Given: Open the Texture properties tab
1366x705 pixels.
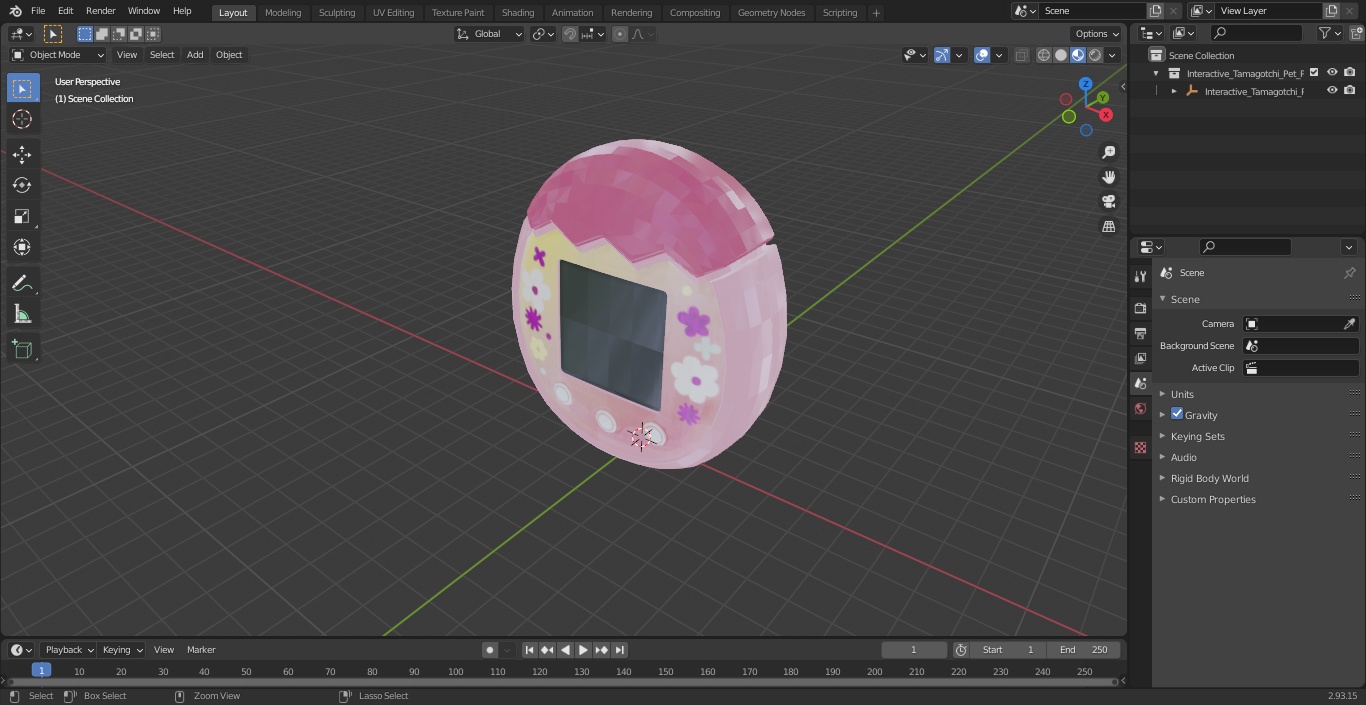Looking at the screenshot, I should pos(1140,448).
